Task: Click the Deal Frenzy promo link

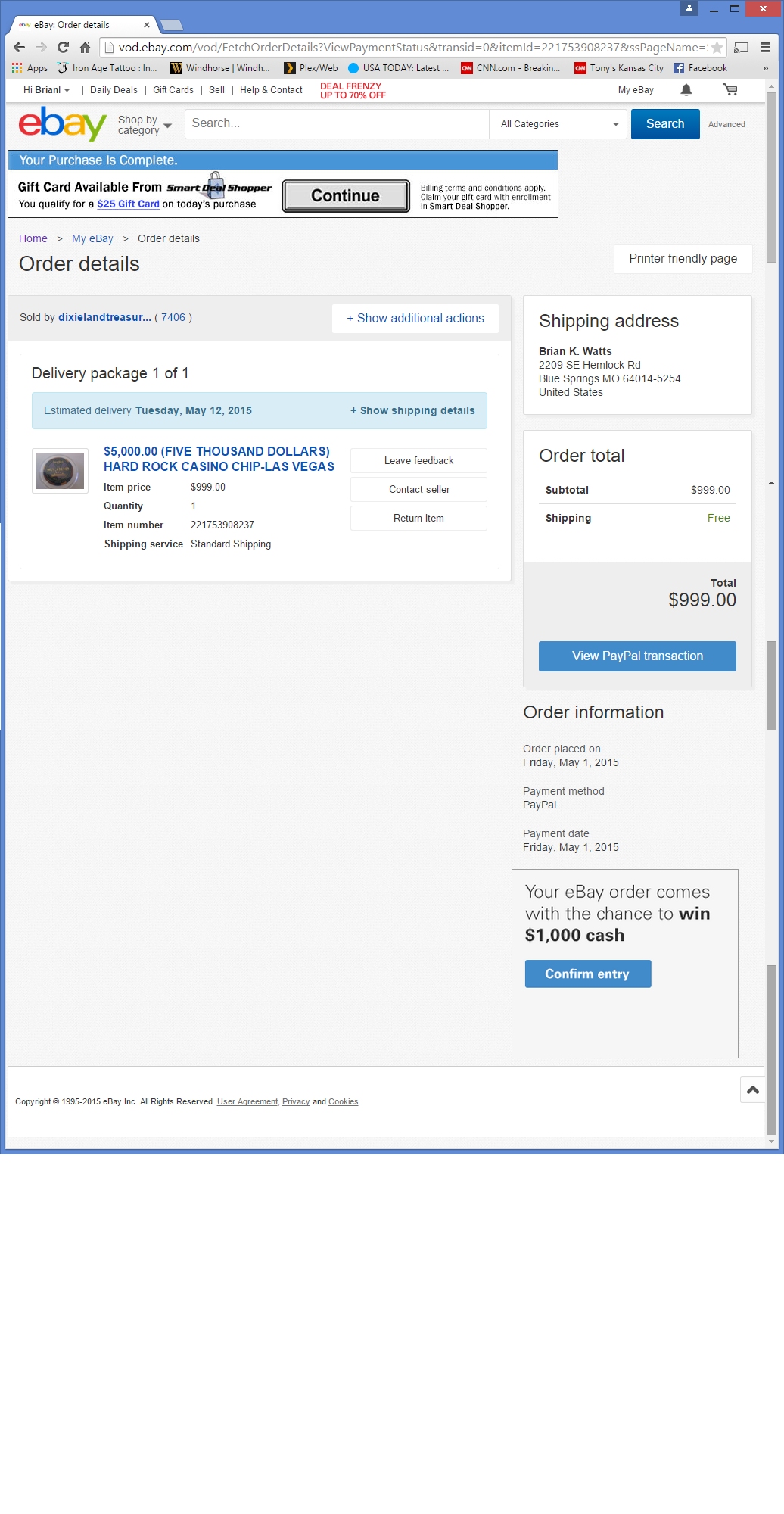Action: tap(353, 91)
